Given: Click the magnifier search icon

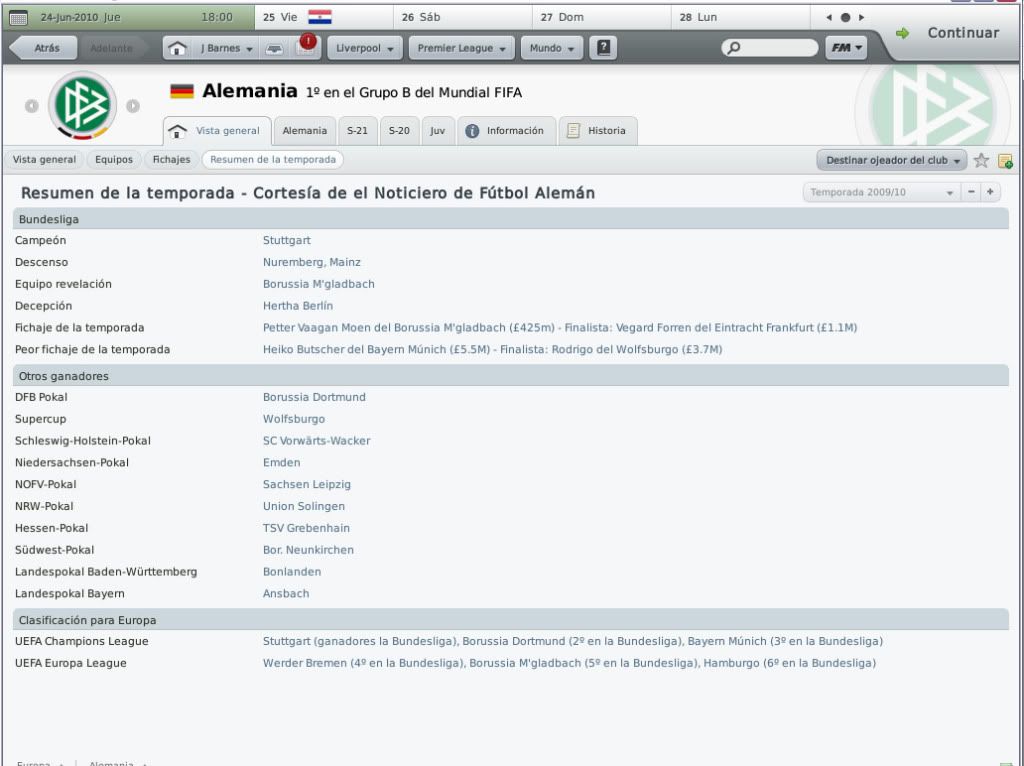Looking at the screenshot, I should coord(734,48).
